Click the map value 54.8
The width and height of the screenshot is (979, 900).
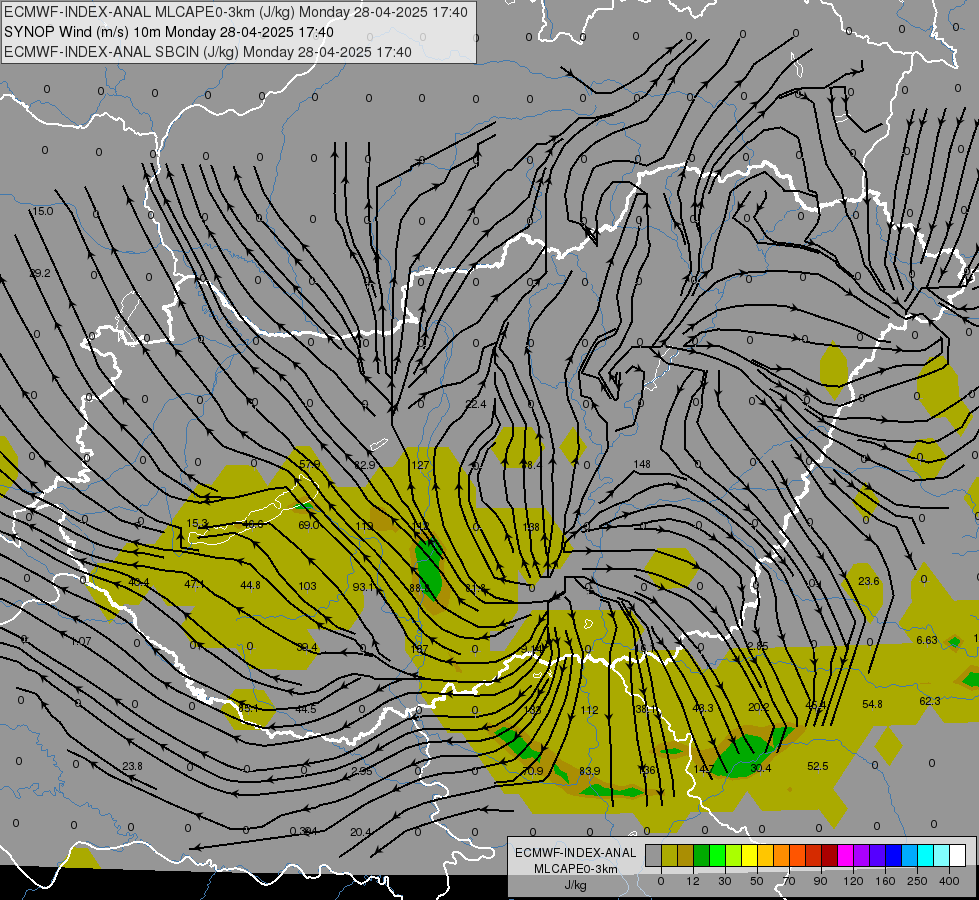[872, 704]
